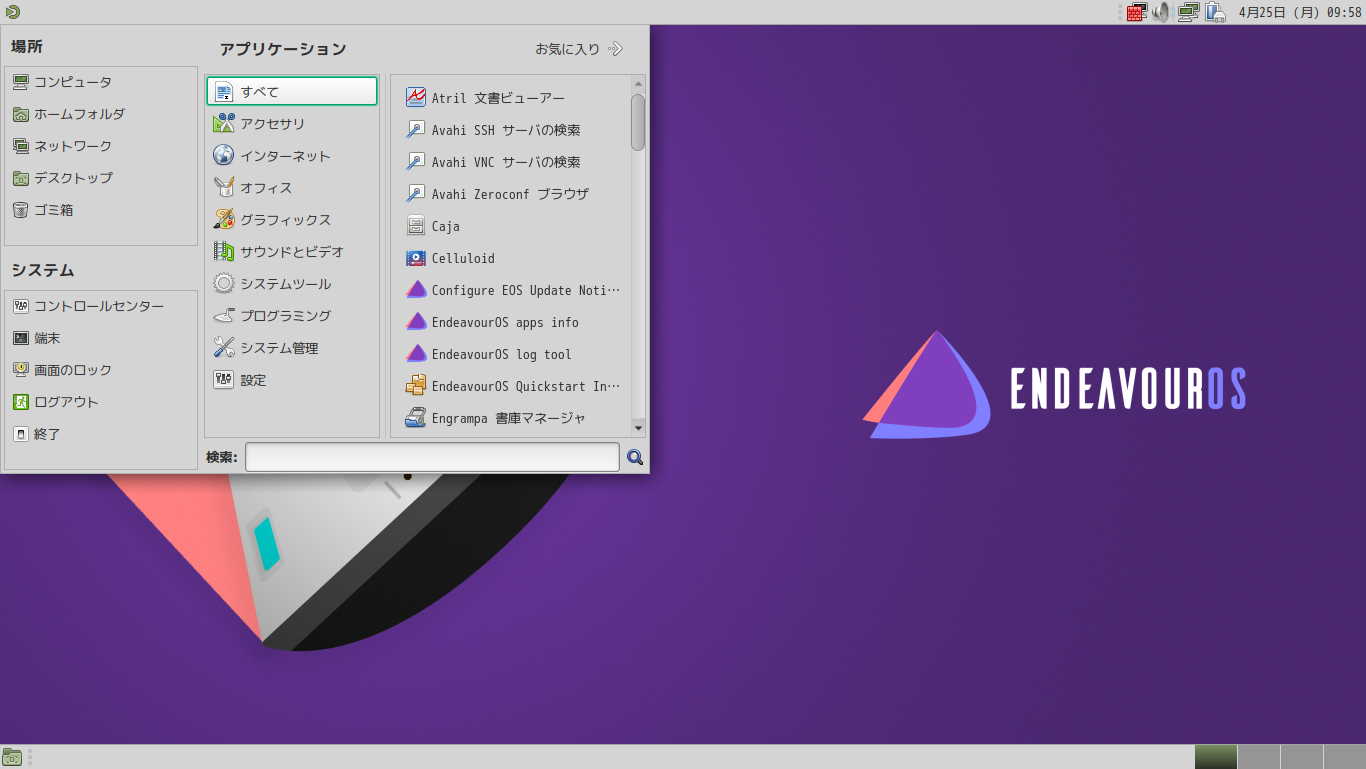The image size is (1366, 769).
Task: Launch Avahi SSH サーバの検索
Action: click(x=512, y=130)
